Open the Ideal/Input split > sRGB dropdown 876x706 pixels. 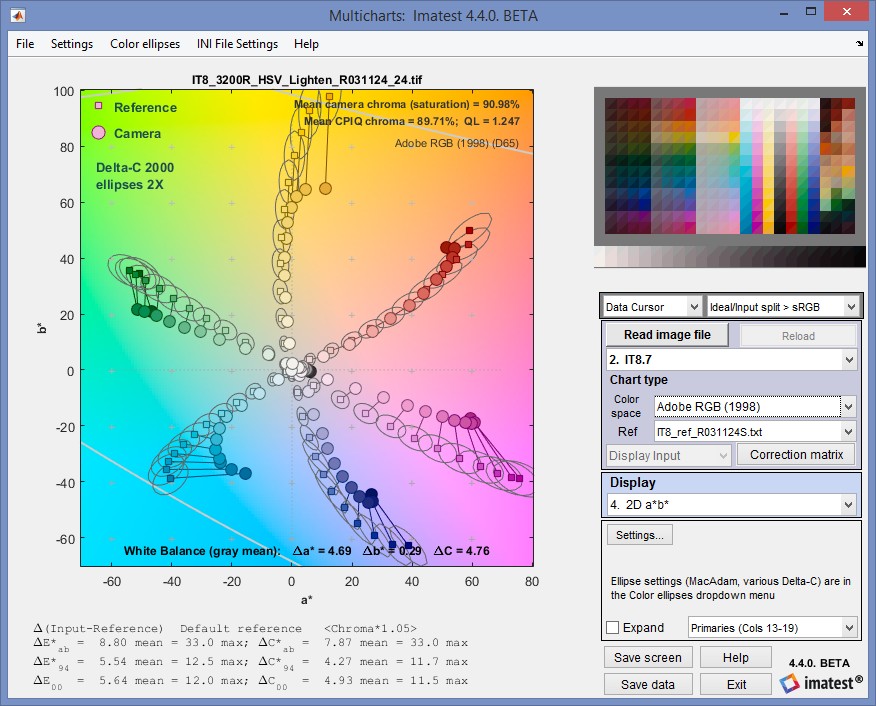783,307
